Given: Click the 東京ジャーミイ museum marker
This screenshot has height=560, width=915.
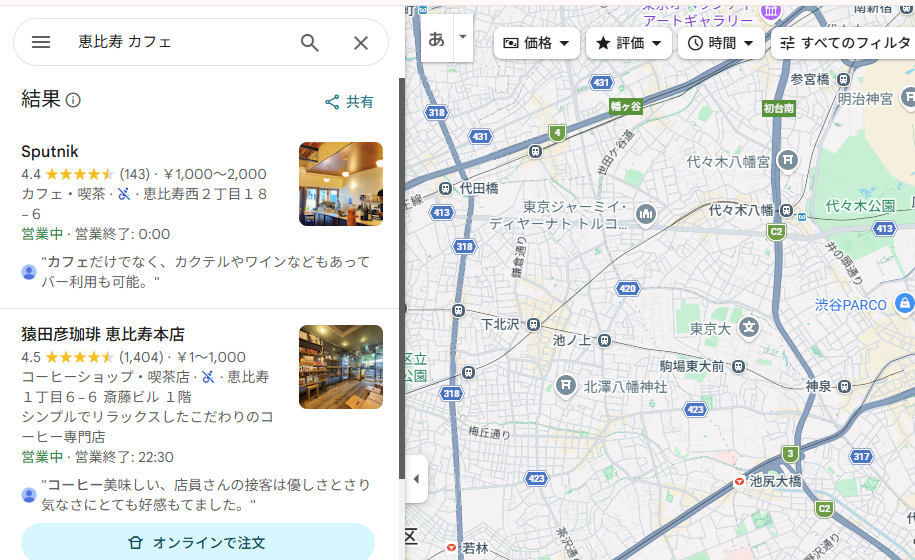Looking at the screenshot, I should pyautogui.click(x=645, y=214).
